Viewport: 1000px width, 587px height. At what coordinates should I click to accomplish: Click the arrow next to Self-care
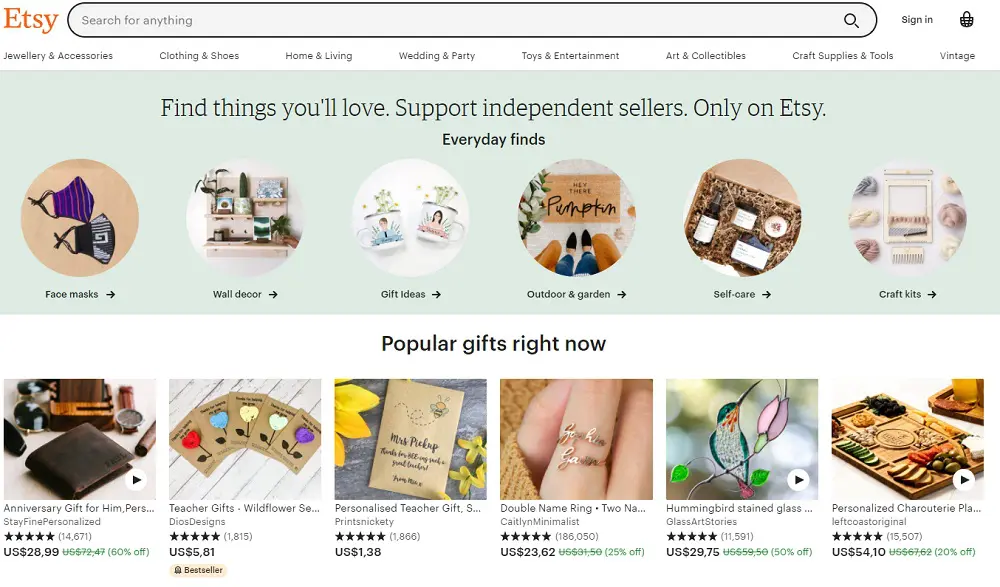[770, 294]
